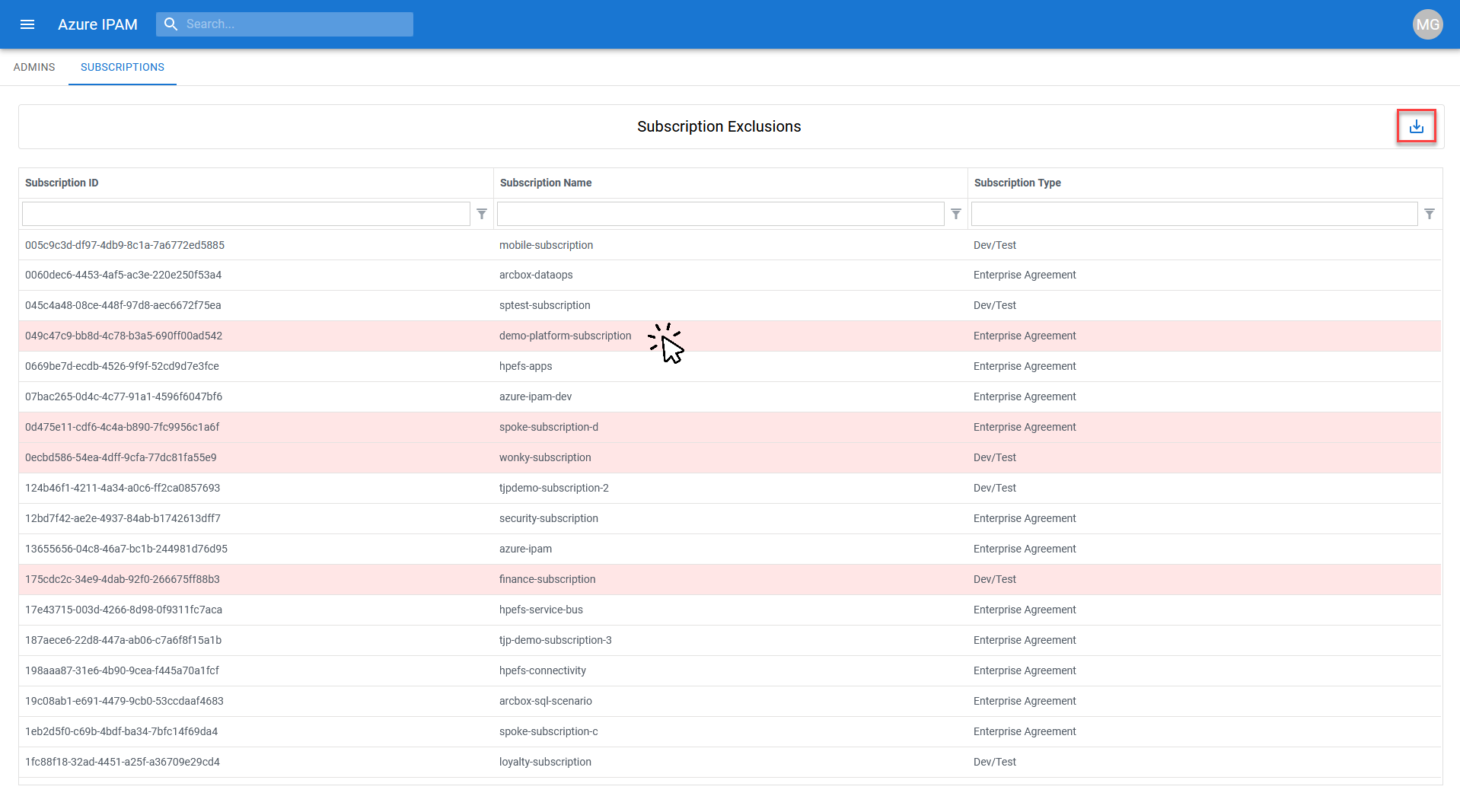
Task: Select the hpefs-service-bus row
Action: click(x=730, y=610)
